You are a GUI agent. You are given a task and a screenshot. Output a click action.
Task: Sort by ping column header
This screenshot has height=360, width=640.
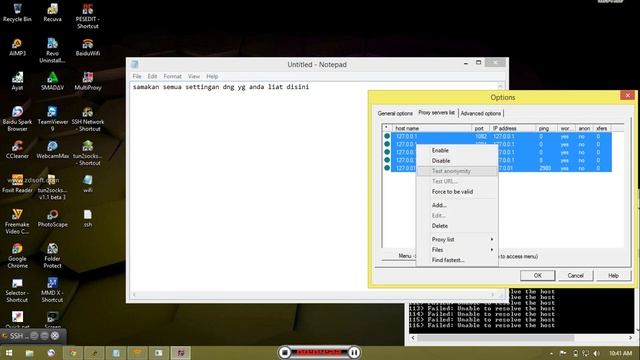[547, 128]
